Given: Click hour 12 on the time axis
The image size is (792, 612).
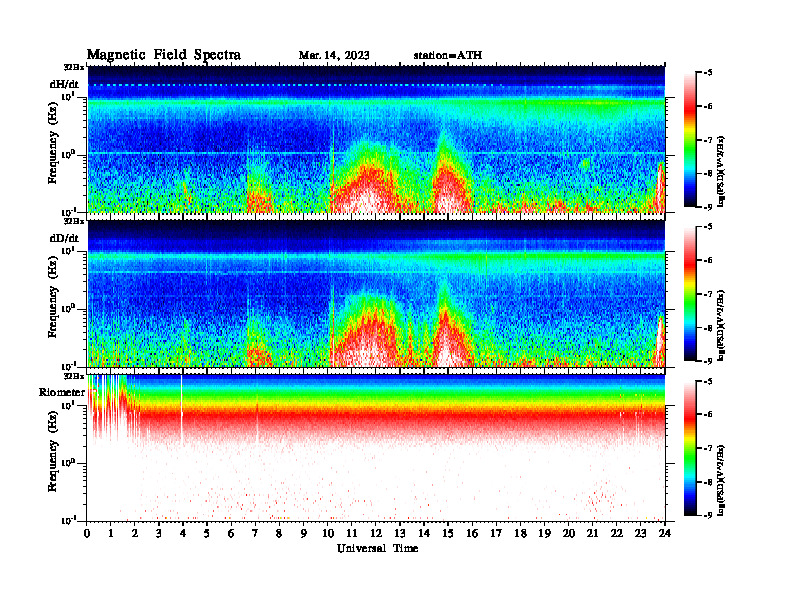Looking at the screenshot, I should click(x=376, y=534).
